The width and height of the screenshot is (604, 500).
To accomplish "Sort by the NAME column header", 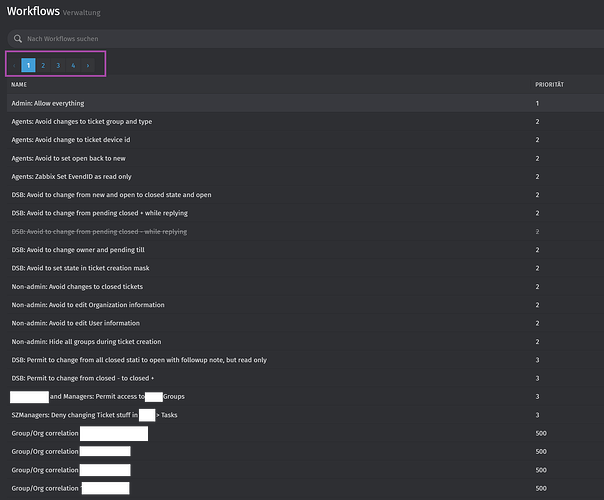I will (18, 85).
